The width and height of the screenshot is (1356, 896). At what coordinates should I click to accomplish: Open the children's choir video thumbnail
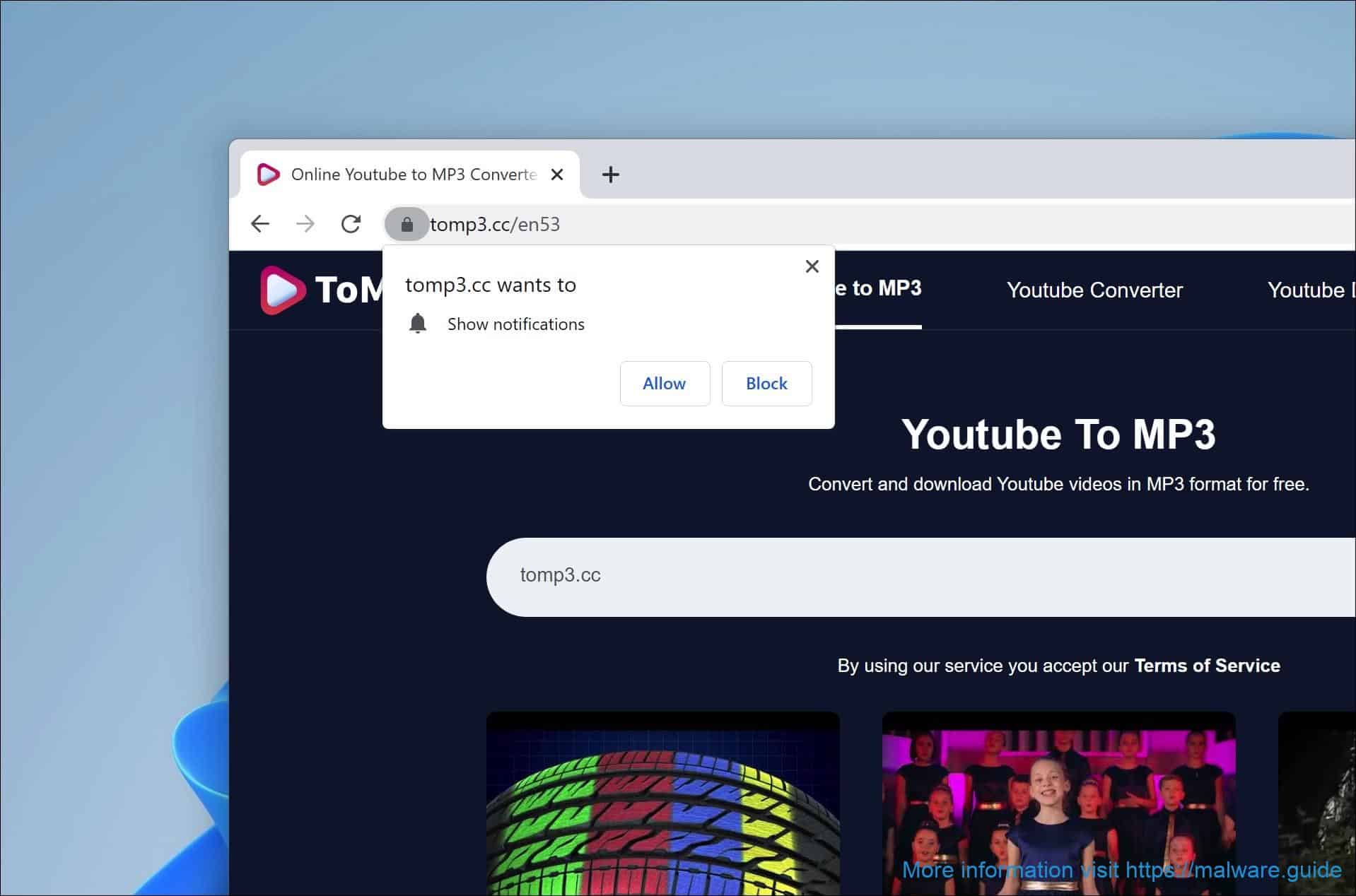pos(1059,803)
